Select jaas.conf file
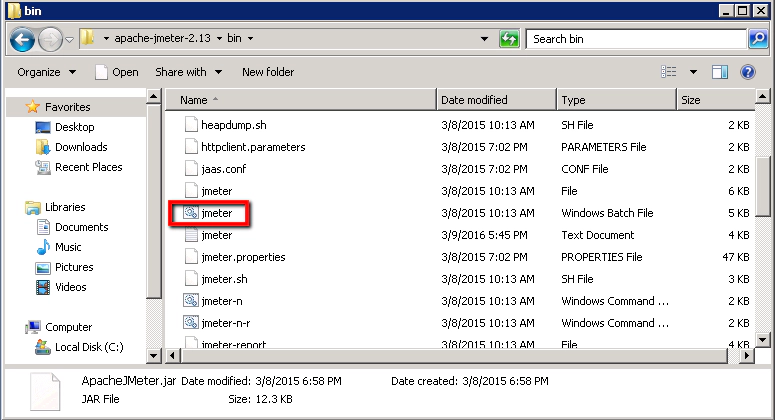Image resolution: width=775 pixels, height=420 pixels. [223, 169]
